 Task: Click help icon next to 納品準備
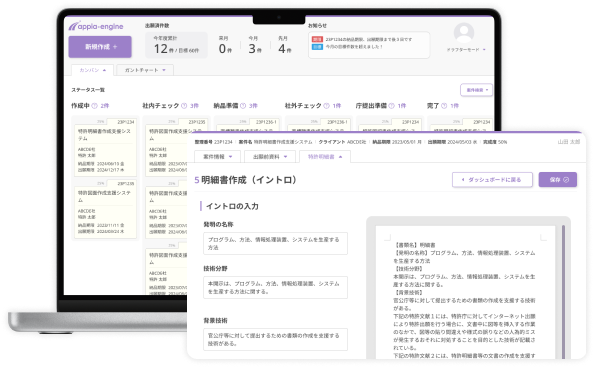click(243, 106)
